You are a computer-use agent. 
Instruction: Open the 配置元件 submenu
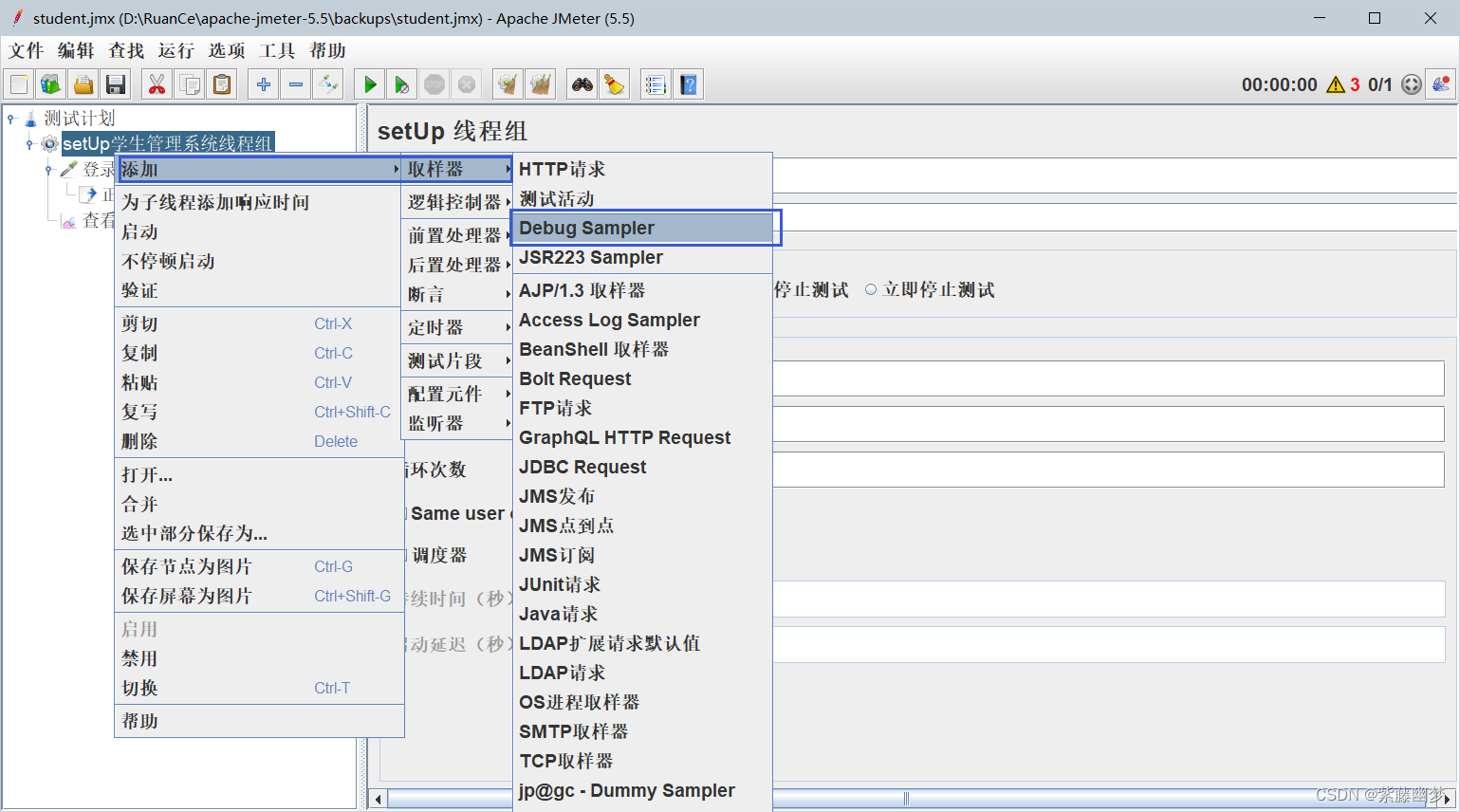pos(457,394)
